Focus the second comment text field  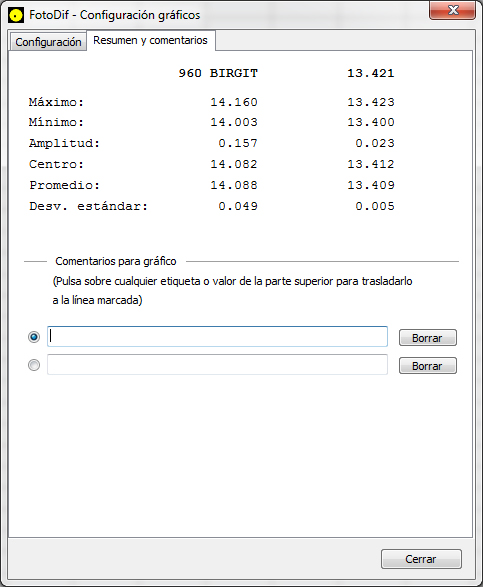pos(217,365)
